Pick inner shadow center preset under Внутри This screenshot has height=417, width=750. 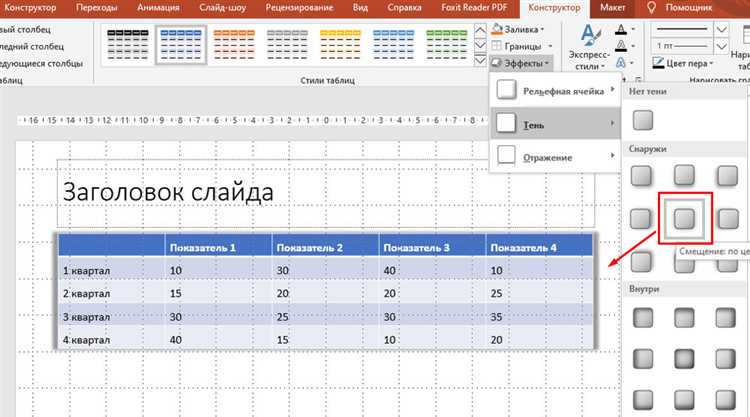click(x=684, y=359)
